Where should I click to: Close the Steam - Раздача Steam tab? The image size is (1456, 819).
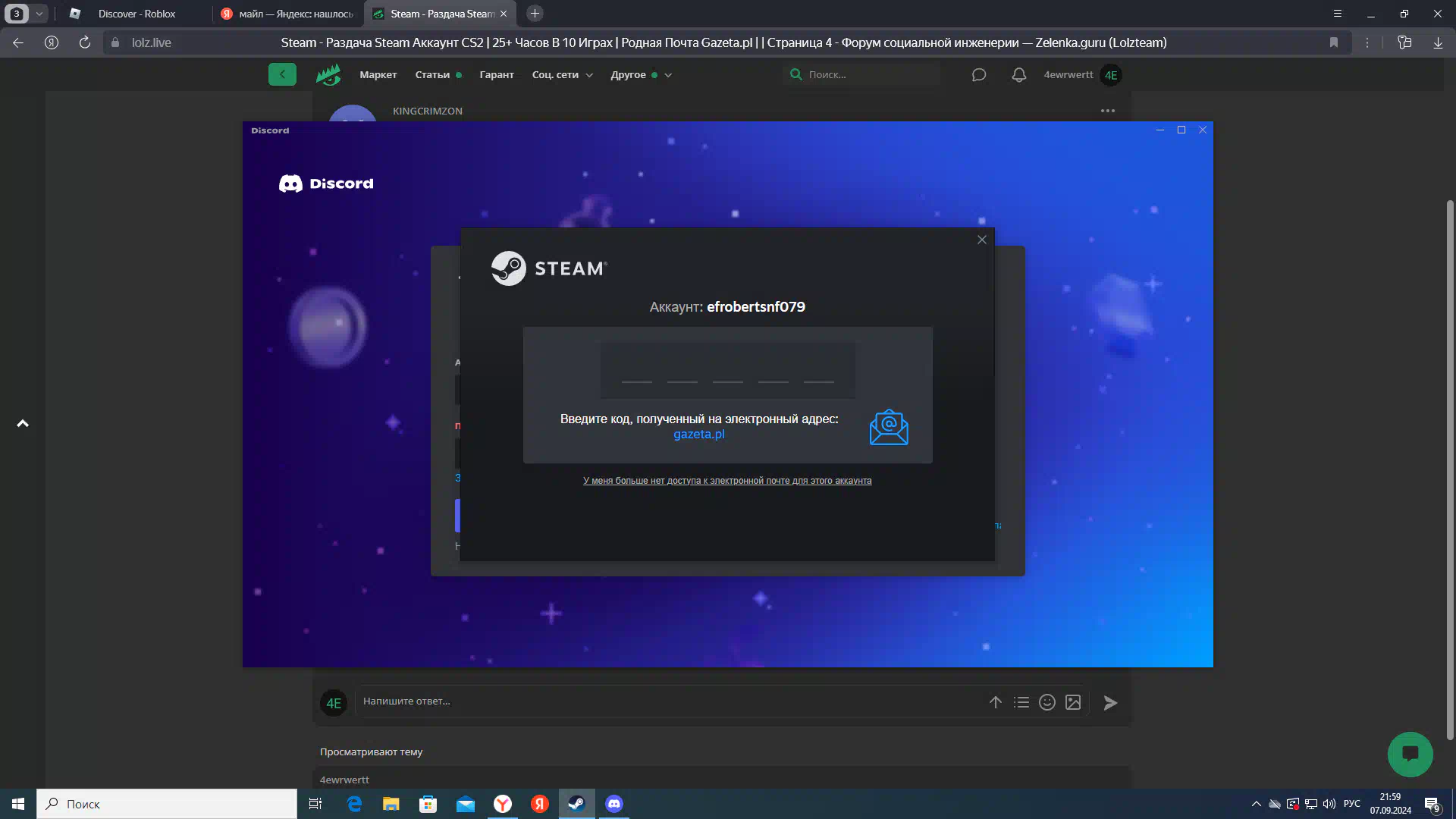pyautogui.click(x=504, y=14)
